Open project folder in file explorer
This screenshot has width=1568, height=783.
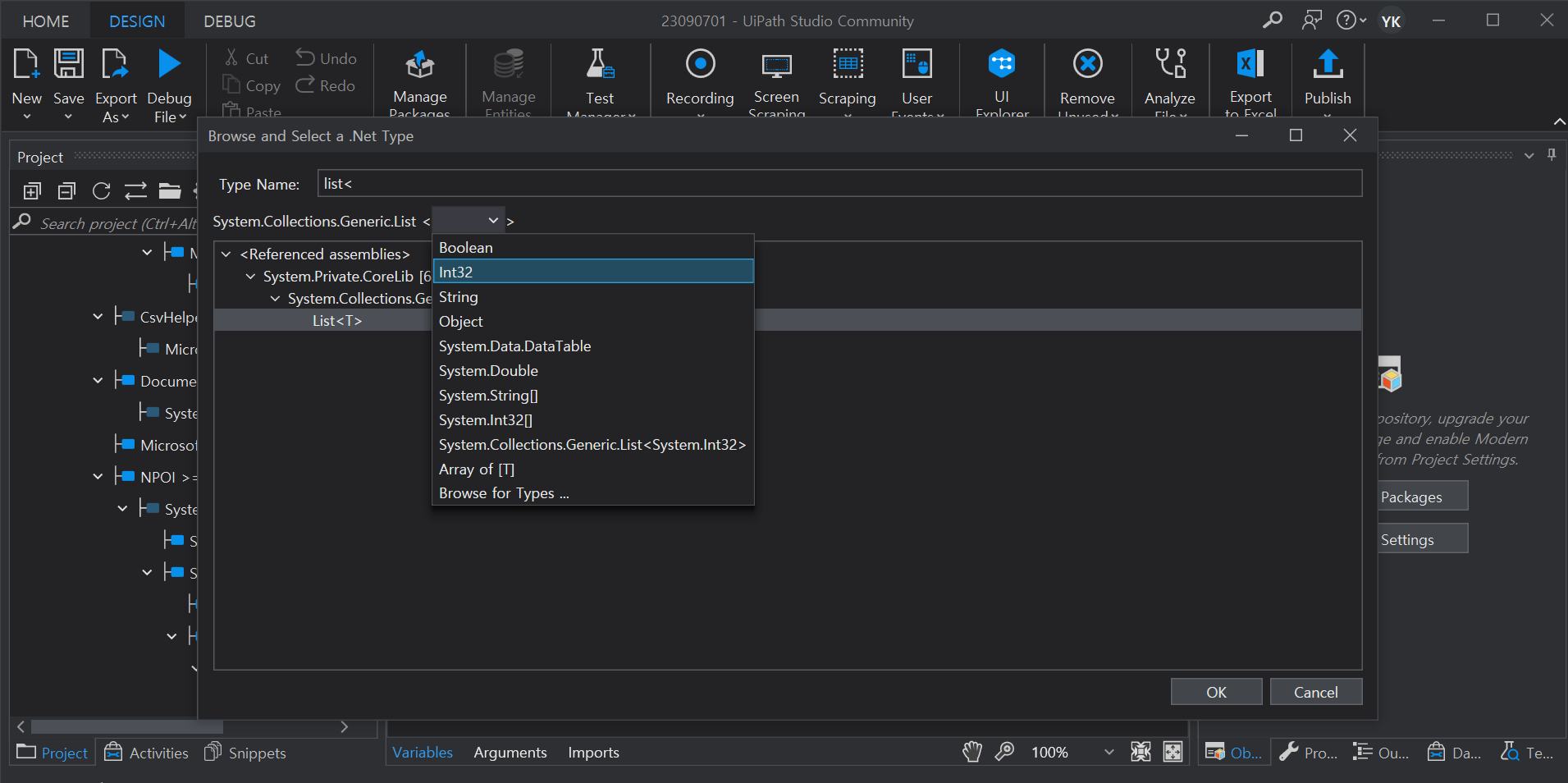(x=170, y=191)
